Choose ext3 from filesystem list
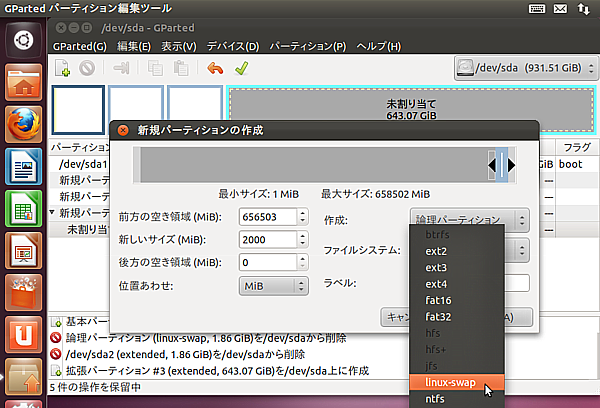Viewport: 600px width, 408px height. tap(457, 268)
